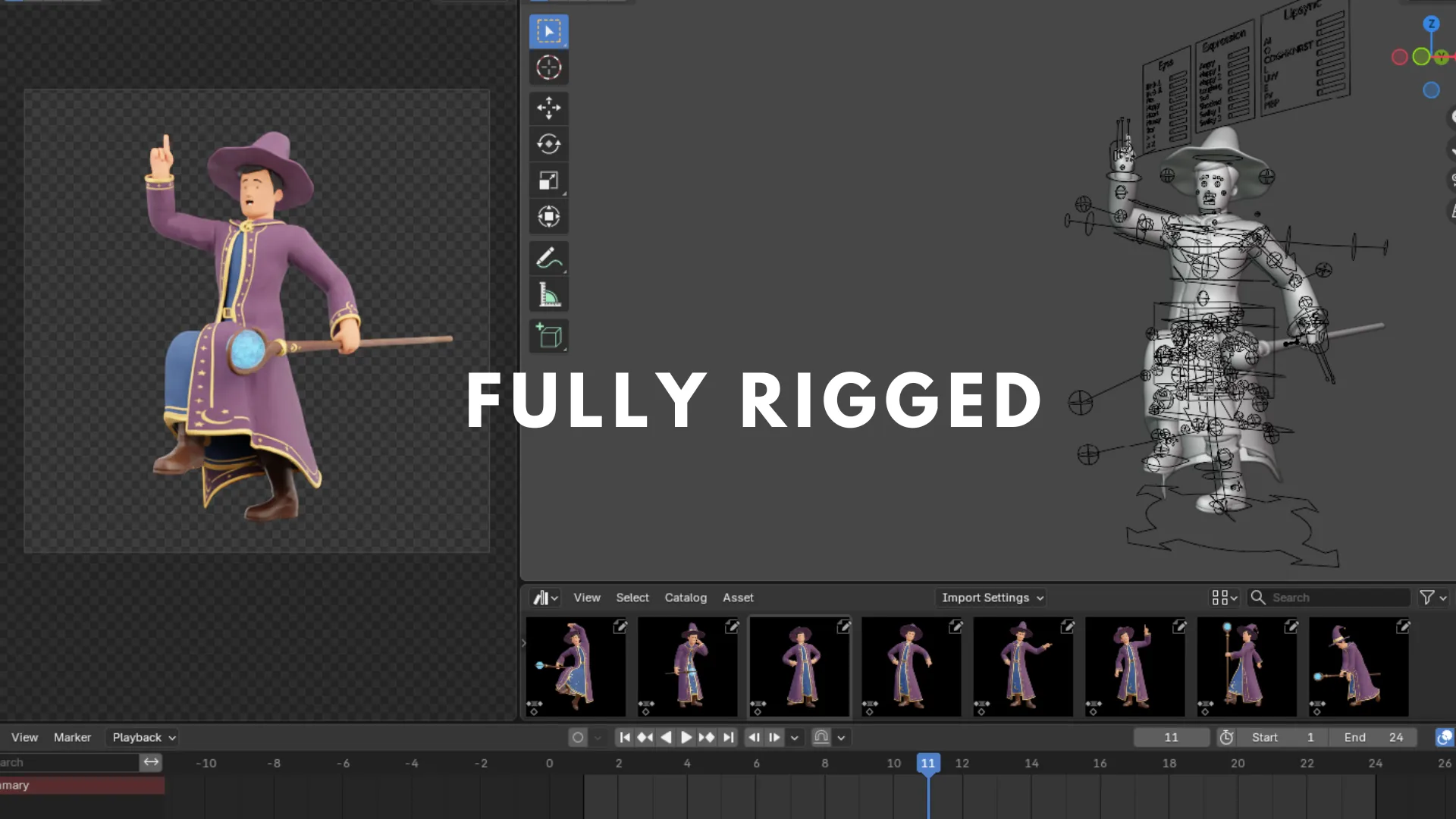Click the current frame field showing 11
The image size is (1456, 819).
[x=1171, y=737]
